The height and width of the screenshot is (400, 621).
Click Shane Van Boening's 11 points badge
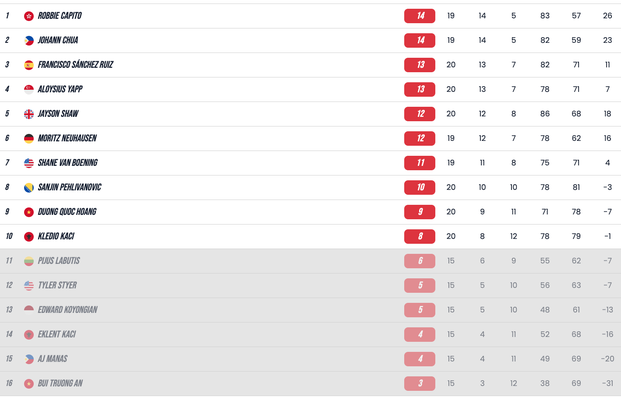(x=420, y=163)
